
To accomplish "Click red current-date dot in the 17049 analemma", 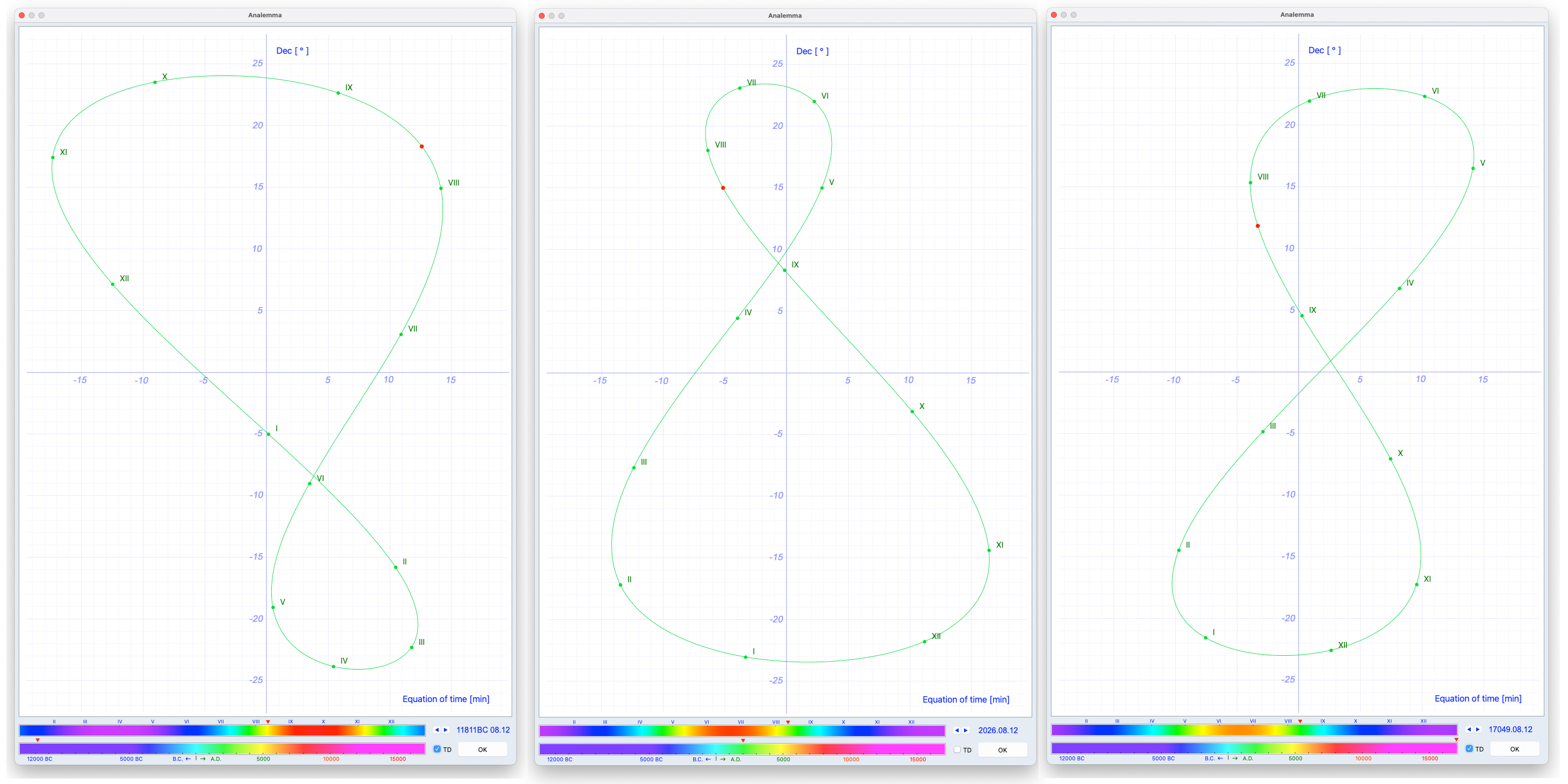I will (1258, 226).
